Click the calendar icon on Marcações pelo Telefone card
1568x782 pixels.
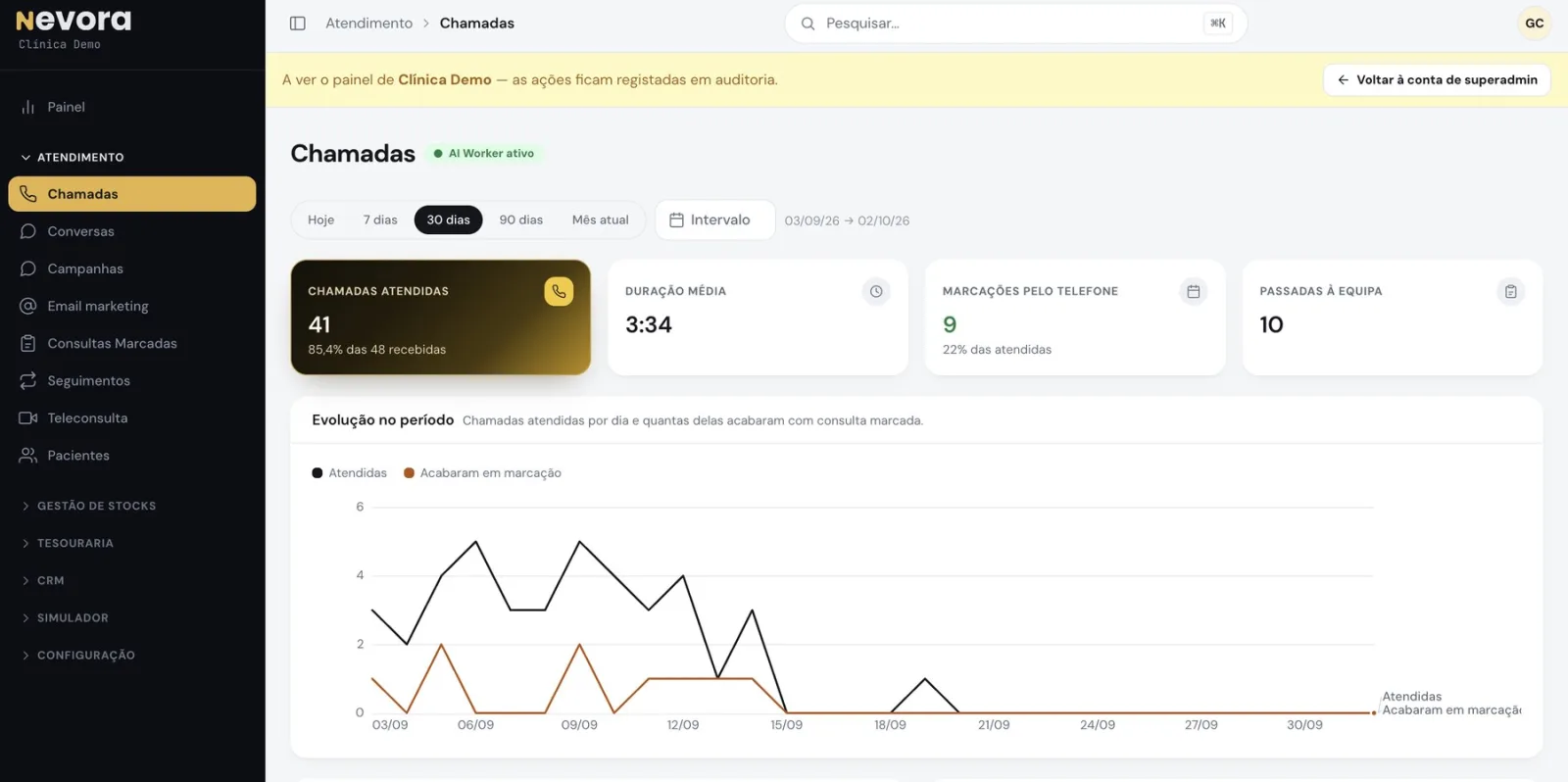[x=1194, y=291]
